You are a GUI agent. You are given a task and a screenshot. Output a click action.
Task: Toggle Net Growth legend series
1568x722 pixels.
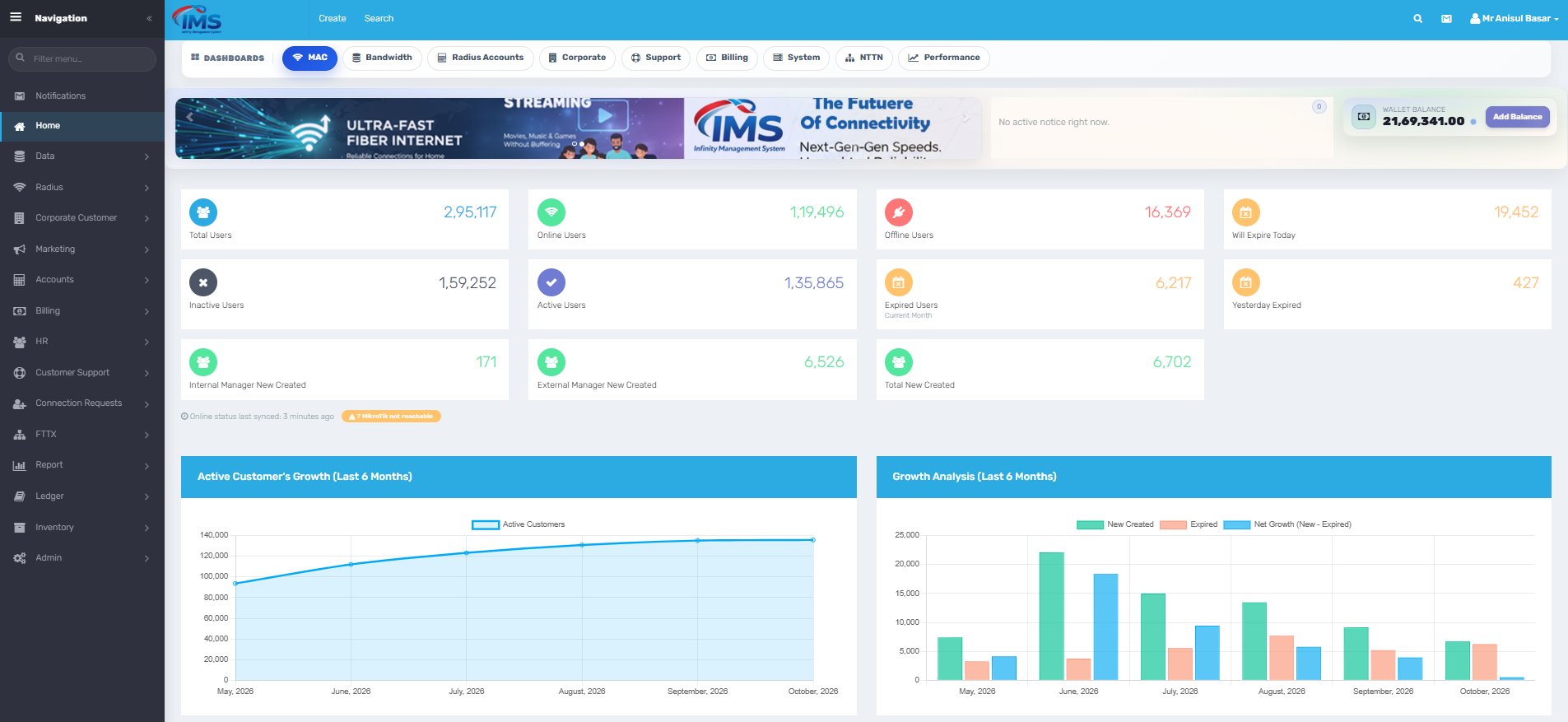click(1287, 524)
